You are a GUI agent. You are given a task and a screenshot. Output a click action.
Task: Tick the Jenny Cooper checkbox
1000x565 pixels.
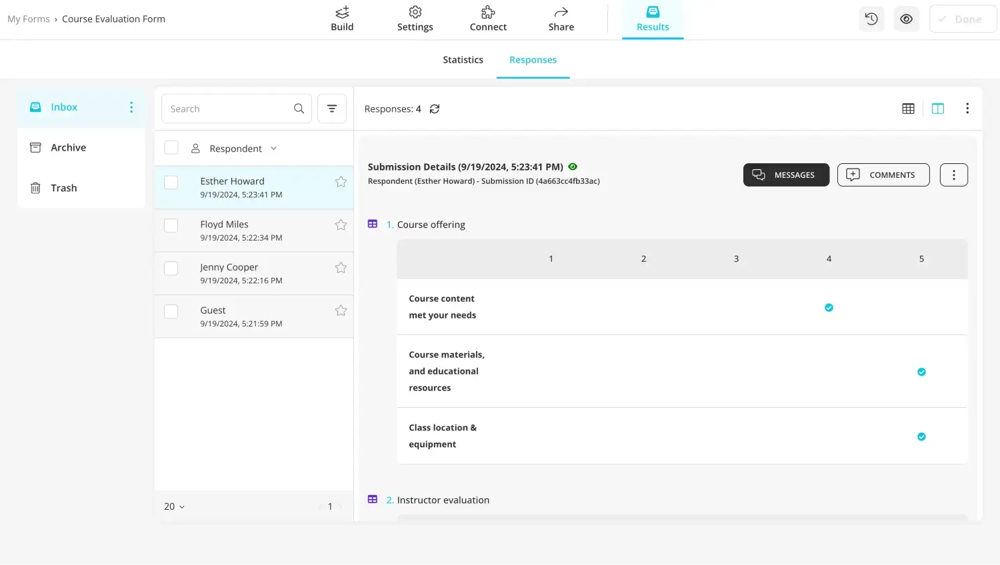tap(171, 269)
